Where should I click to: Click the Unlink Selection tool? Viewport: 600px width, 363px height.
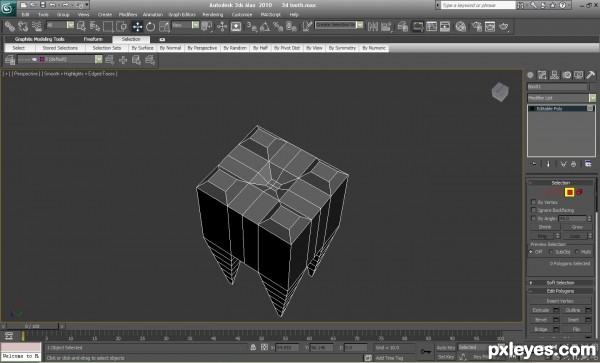pos(23,26)
